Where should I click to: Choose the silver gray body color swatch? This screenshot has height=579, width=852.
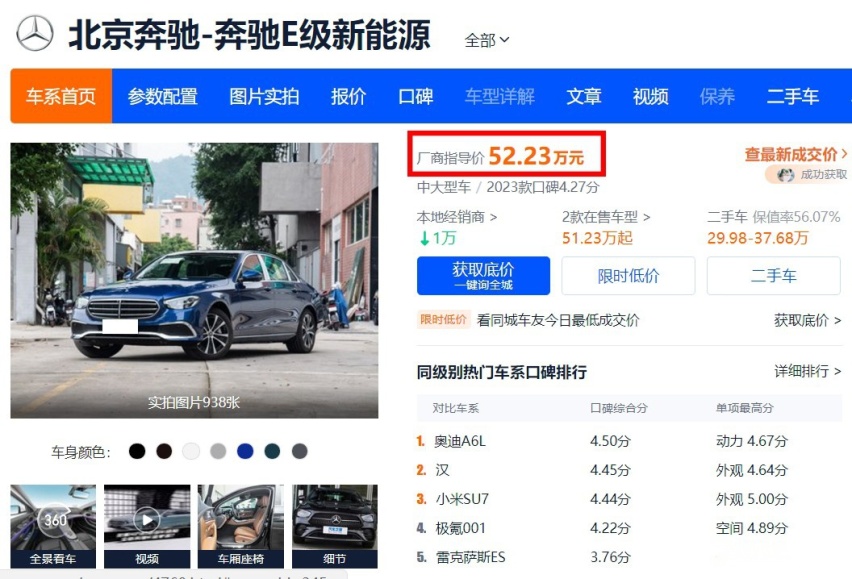[x=218, y=451]
